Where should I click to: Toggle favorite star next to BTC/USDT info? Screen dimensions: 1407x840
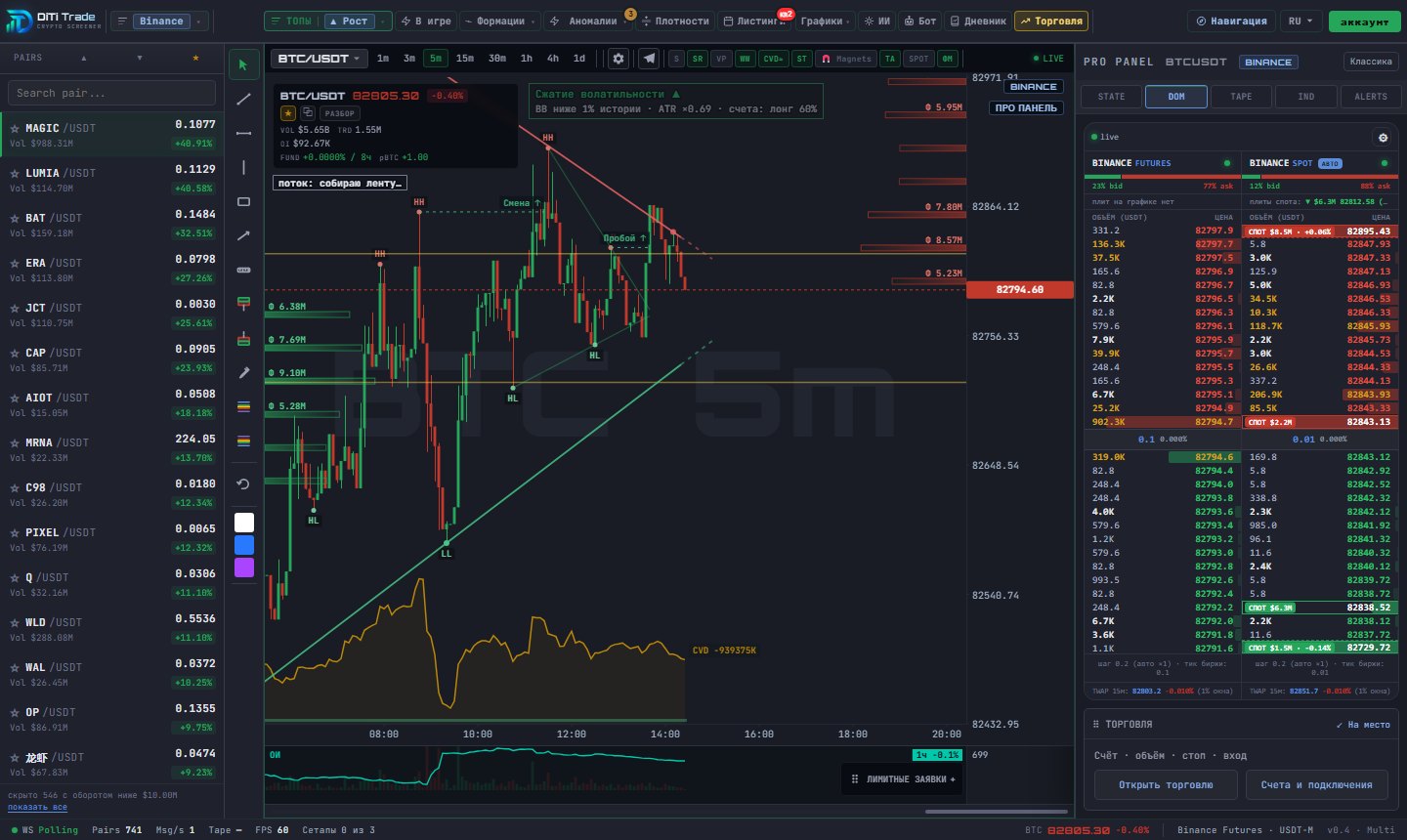tap(288, 113)
